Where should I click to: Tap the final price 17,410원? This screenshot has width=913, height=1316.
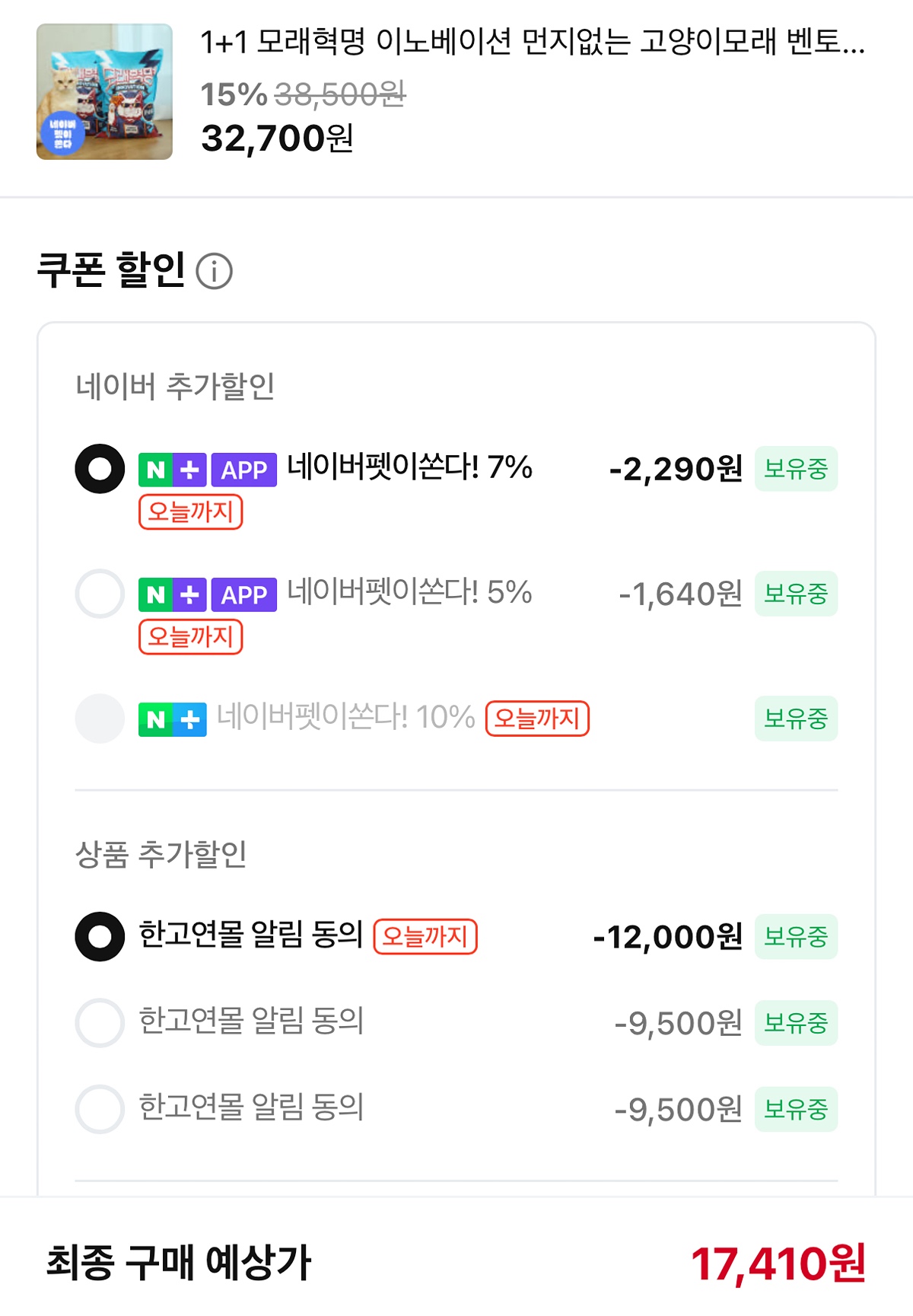point(778,1263)
